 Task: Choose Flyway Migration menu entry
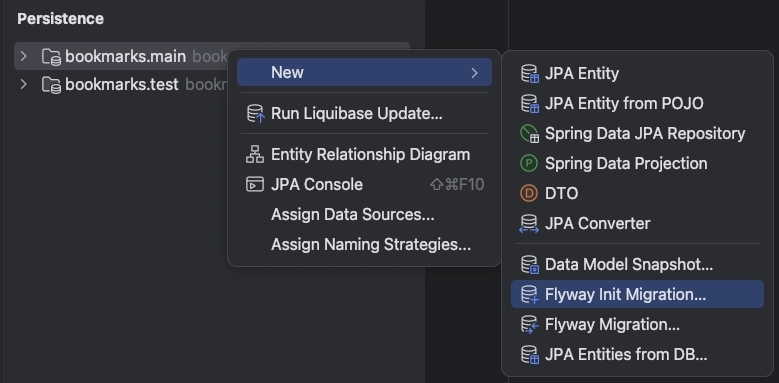tap(637, 324)
